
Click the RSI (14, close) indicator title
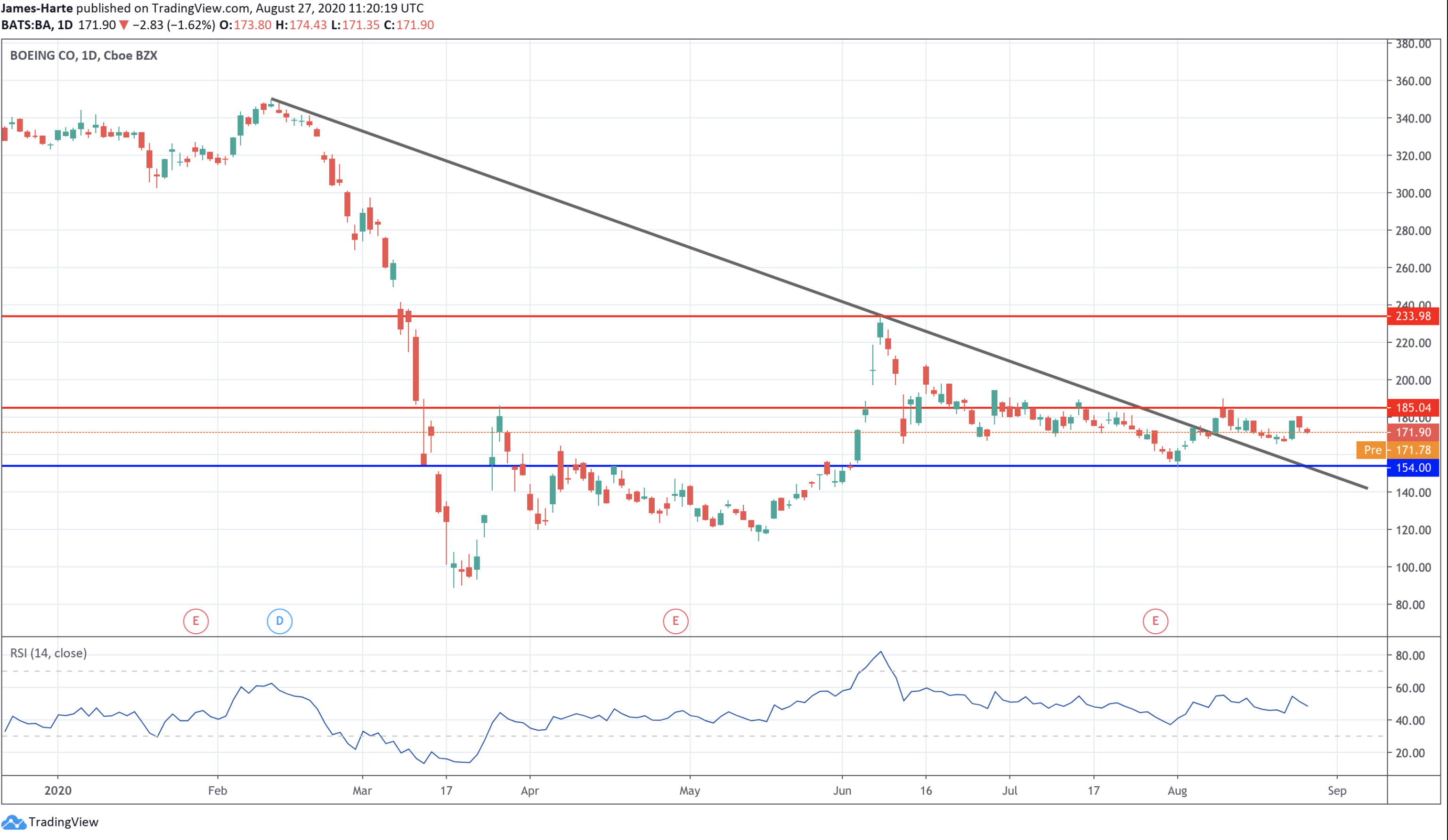point(48,653)
